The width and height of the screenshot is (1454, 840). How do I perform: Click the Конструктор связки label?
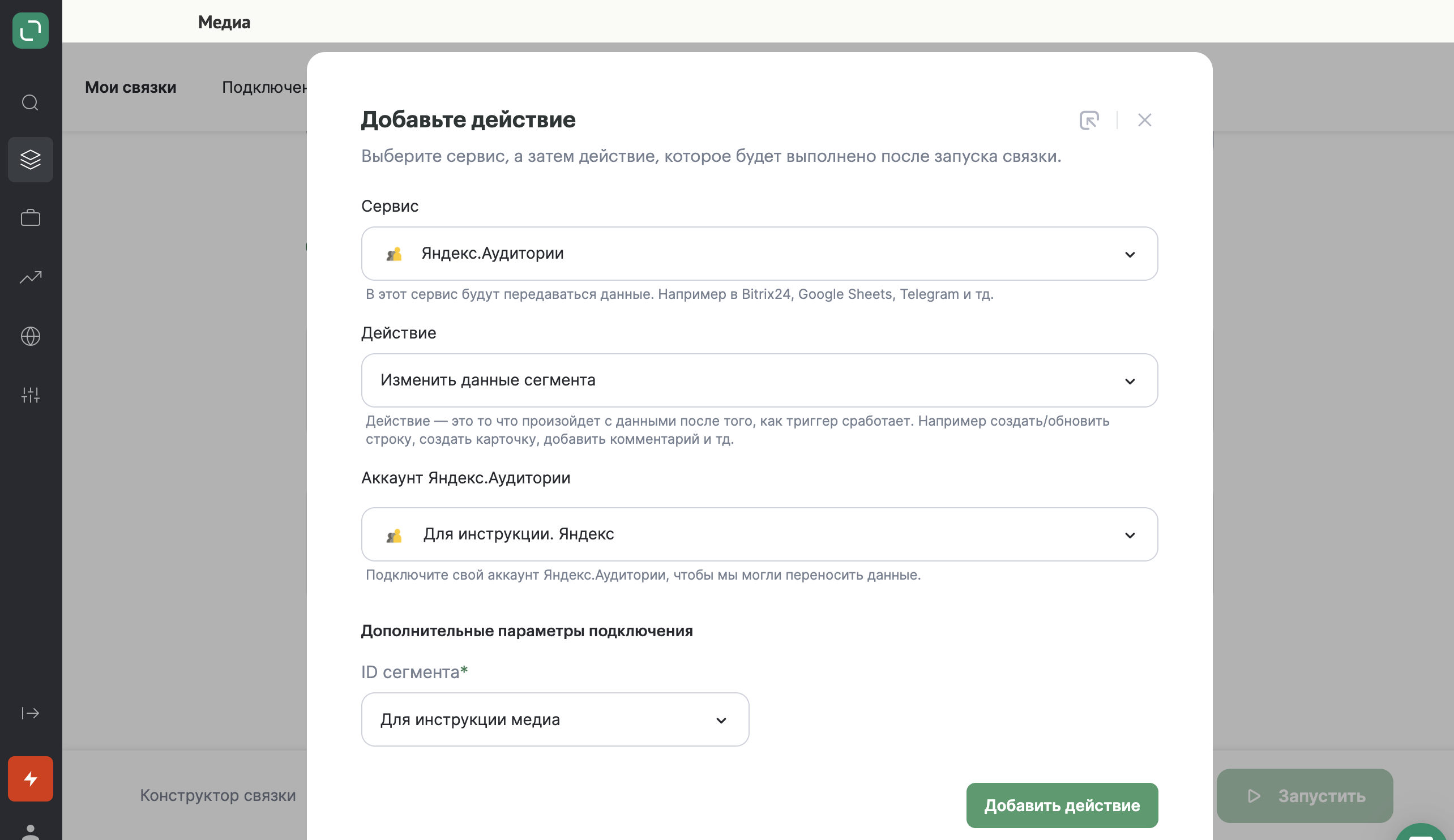[x=218, y=796]
